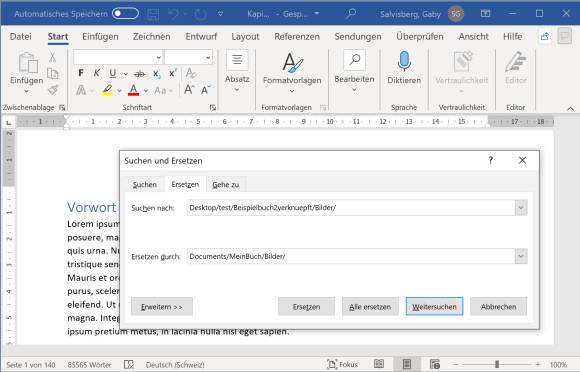This screenshot has width=580, height=372.
Task: Click the dialog help question mark
Action: point(490,160)
